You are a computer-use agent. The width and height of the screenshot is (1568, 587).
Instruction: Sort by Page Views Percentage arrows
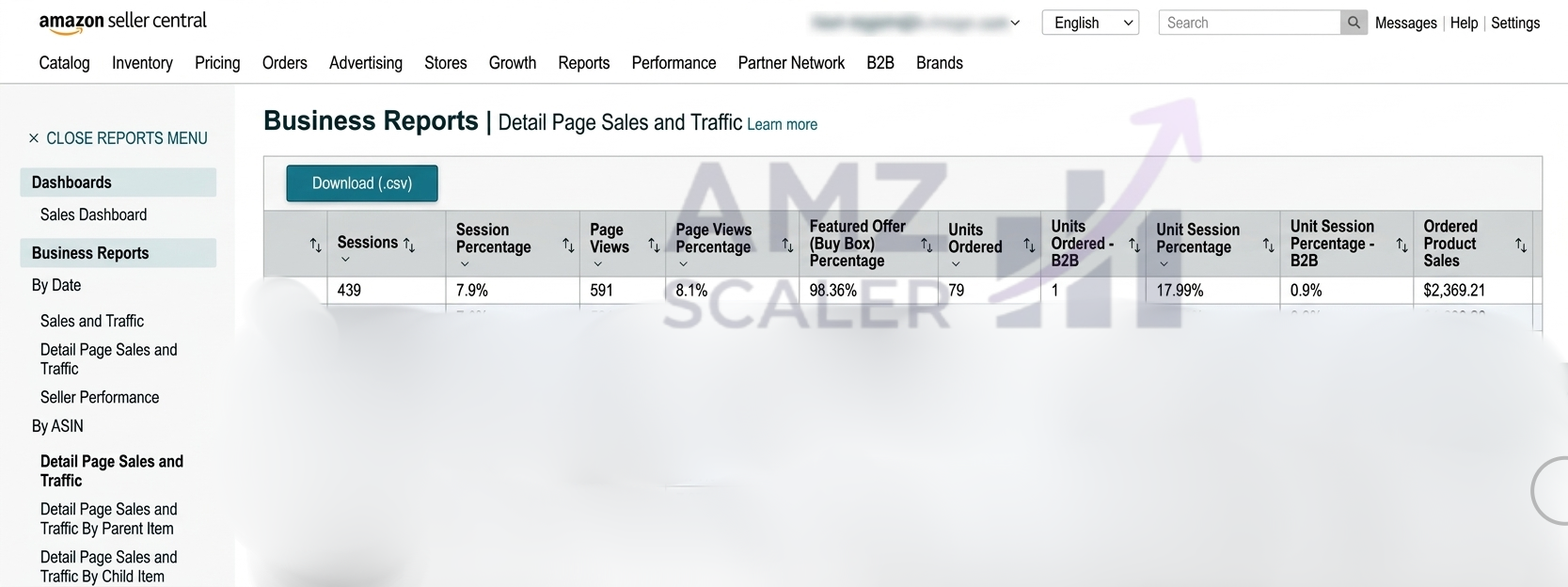click(787, 245)
